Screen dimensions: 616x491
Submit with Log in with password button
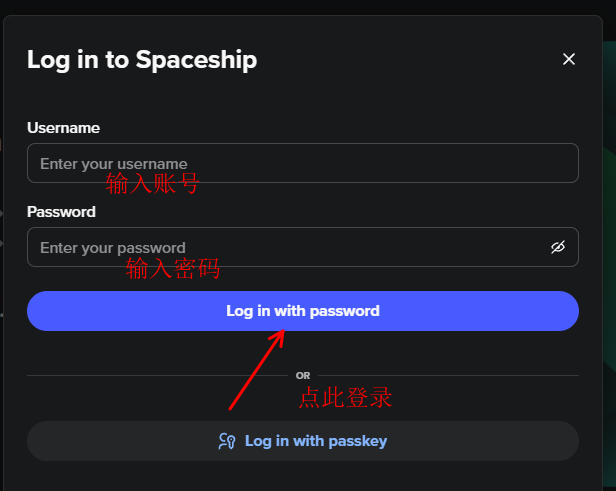(x=303, y=311)
